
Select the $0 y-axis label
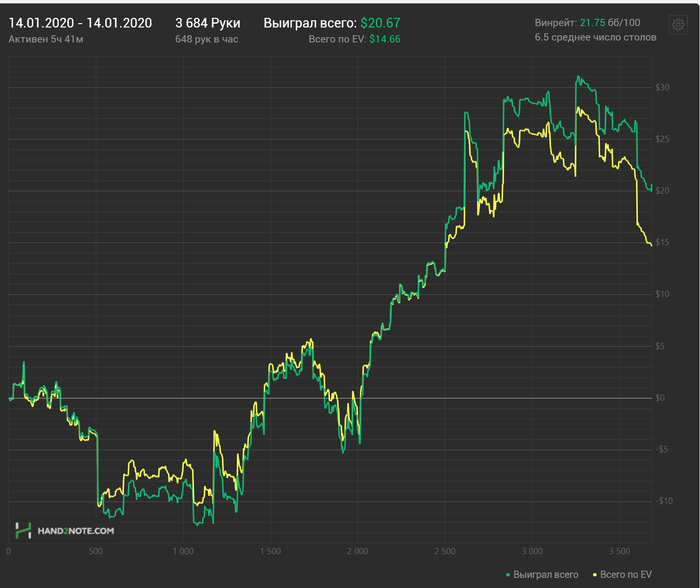pyautogui.click(x=660, y=398)
